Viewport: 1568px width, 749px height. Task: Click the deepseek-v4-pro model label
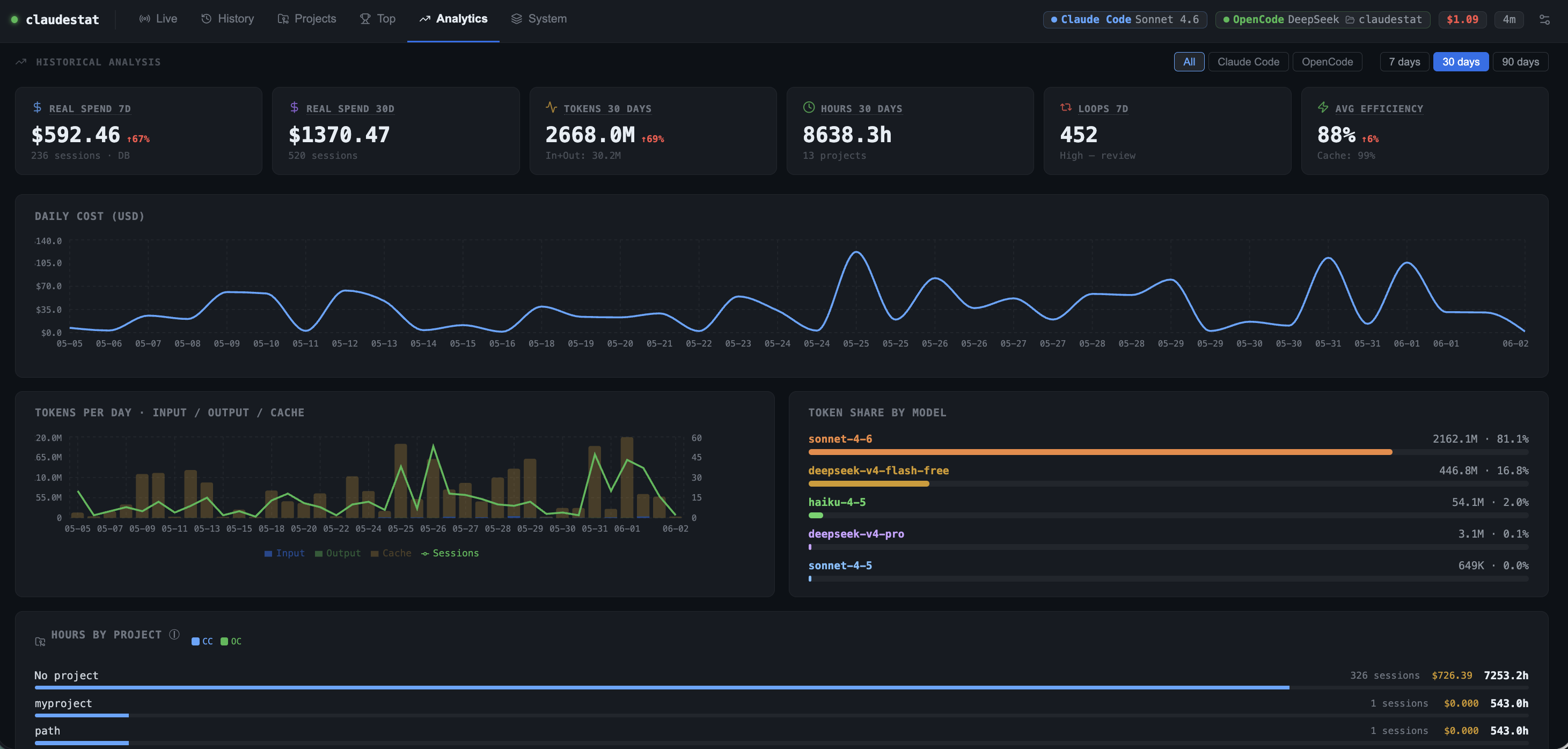tap(856, 534)
